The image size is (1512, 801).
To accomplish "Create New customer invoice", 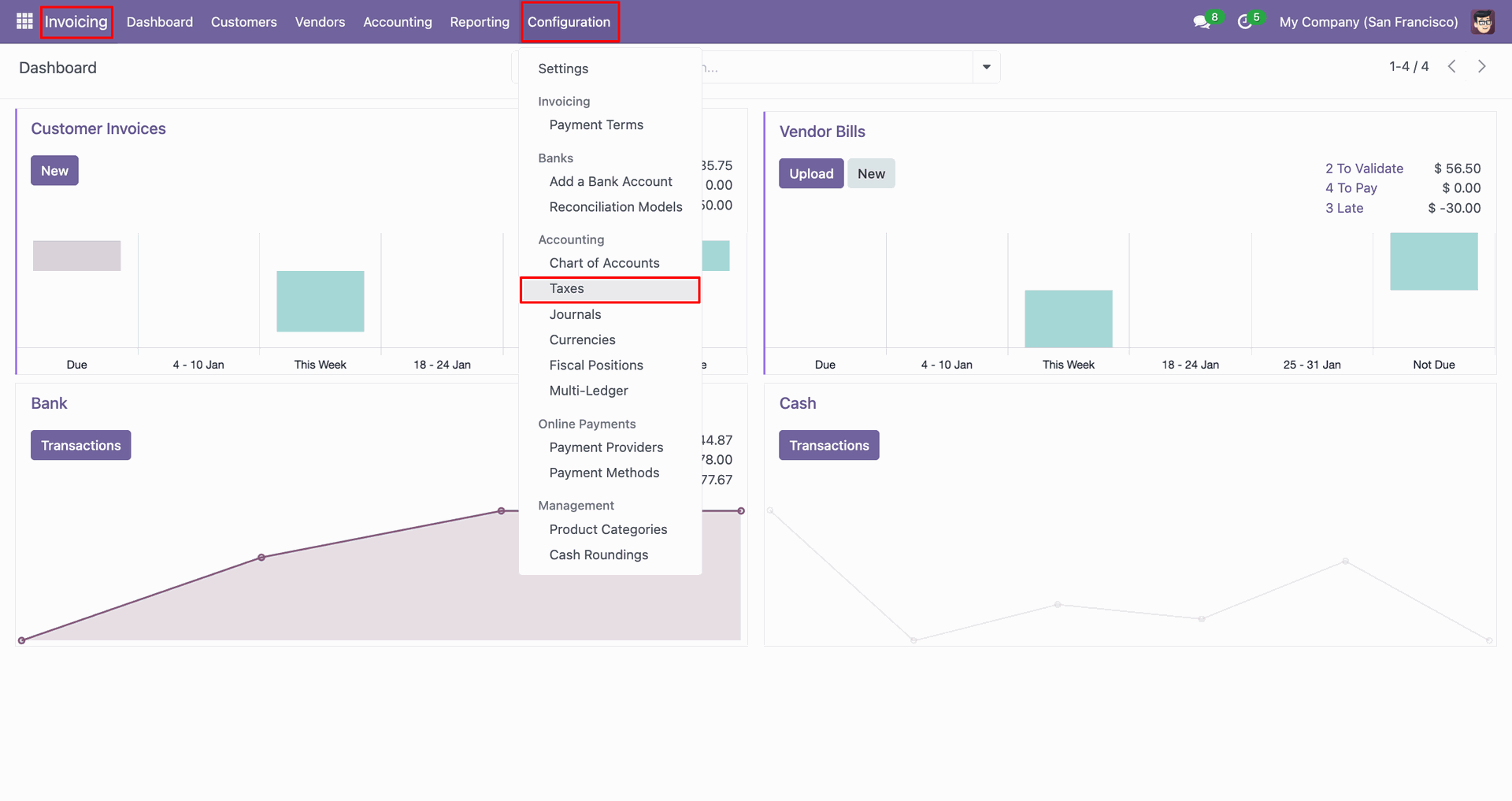I will click(54, 171).
